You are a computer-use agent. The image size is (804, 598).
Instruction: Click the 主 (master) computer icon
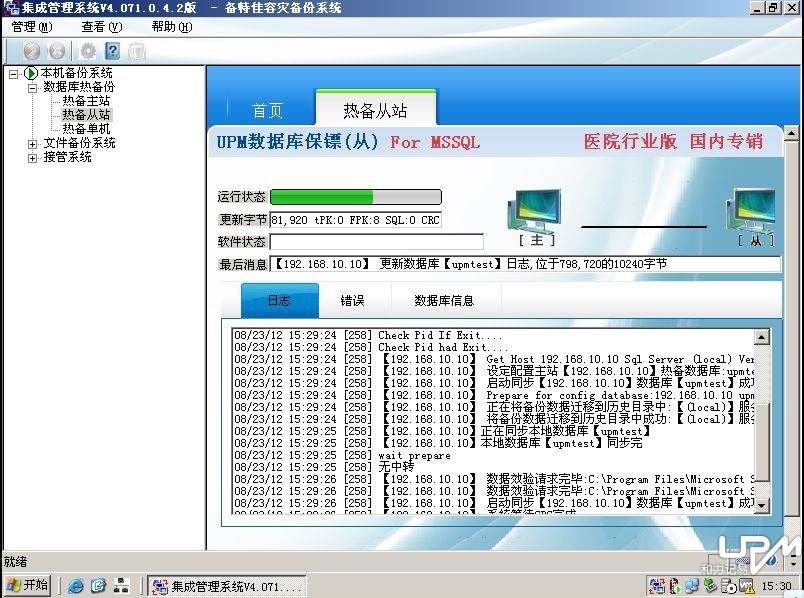[535, 211]
